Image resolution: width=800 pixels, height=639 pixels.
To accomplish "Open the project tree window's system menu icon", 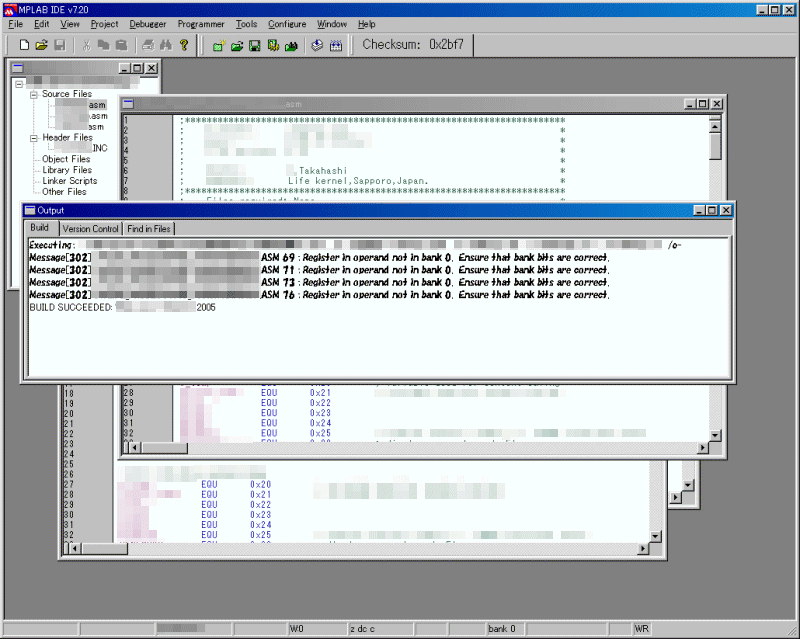I will (18, 68).
